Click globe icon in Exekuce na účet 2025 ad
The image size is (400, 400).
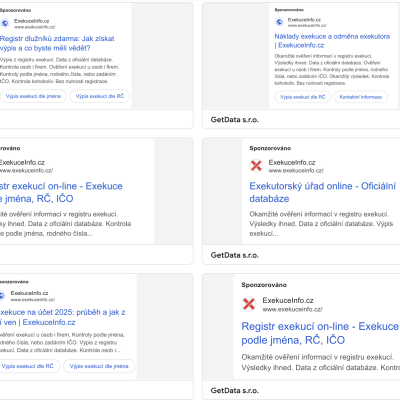point(2,296)
